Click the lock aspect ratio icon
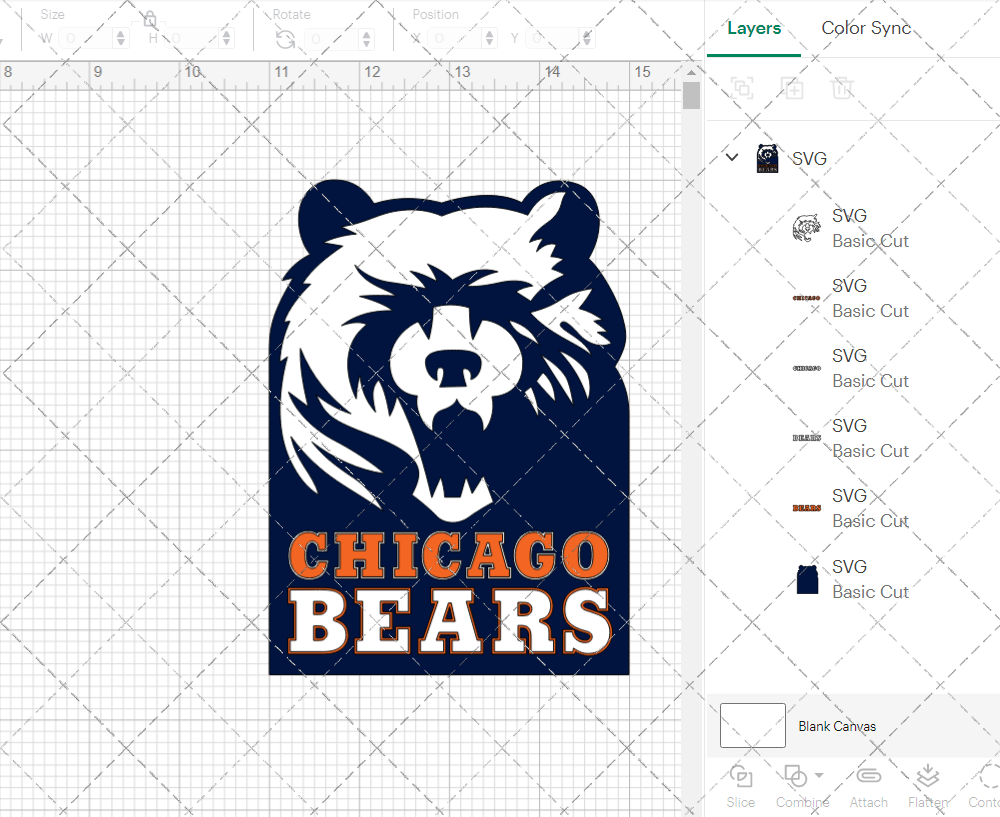The width and height of the screenshot is (1000, 817). [x=150, y=19]
